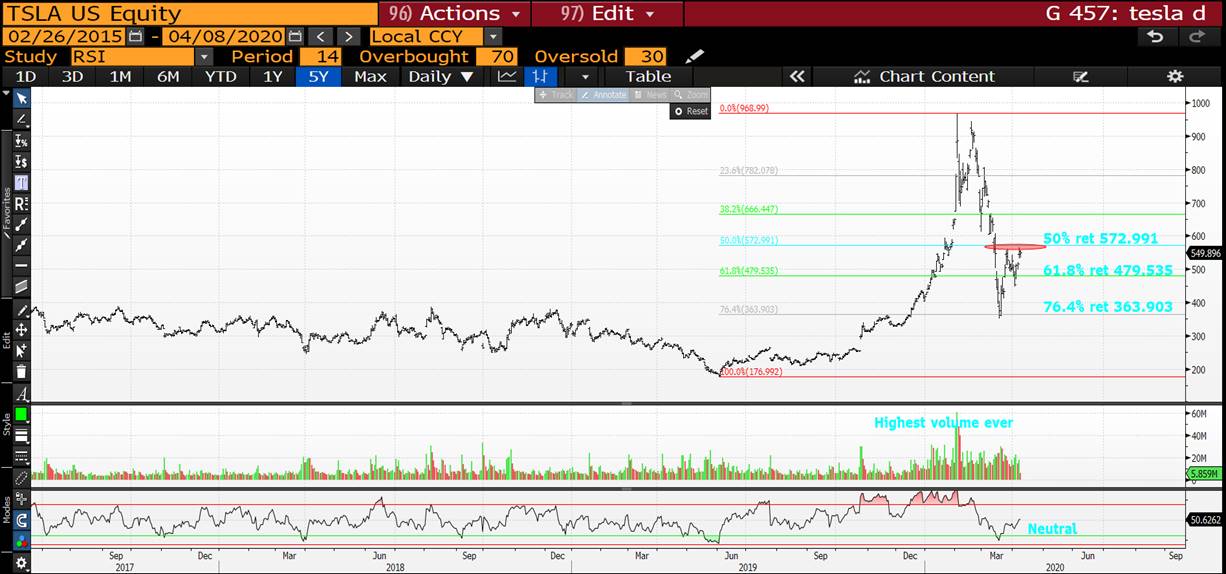
Task: Activate the highlighted Fibonacci retracement tool
Action: [x=22, y=183]
